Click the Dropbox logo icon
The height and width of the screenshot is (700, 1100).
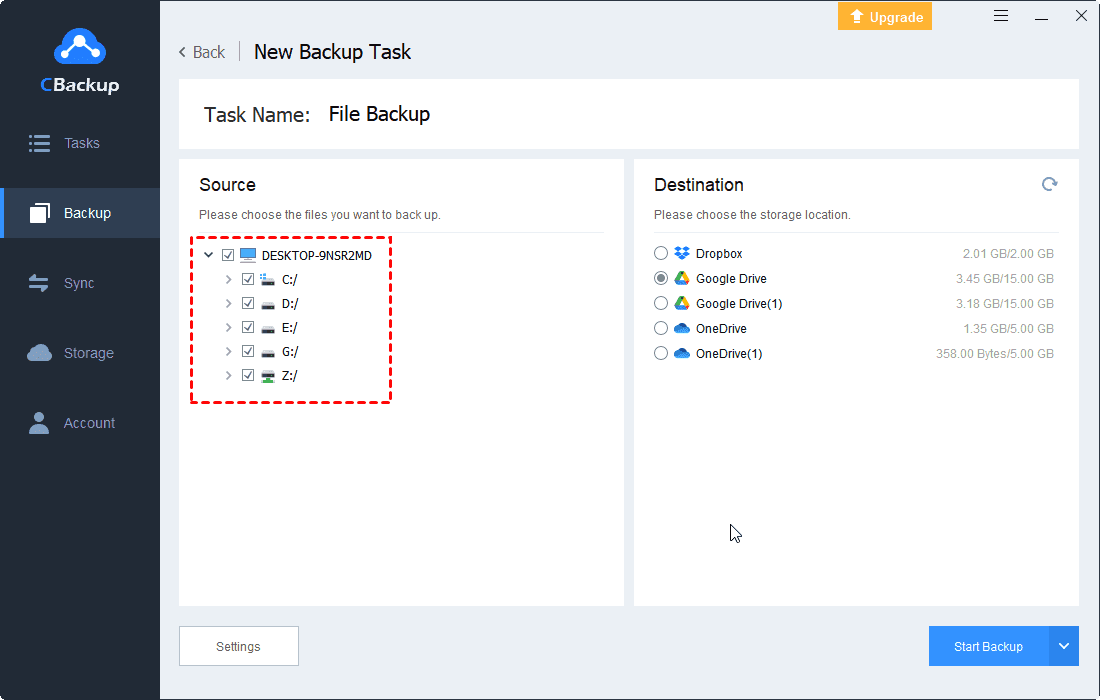(x=682, y=254)
